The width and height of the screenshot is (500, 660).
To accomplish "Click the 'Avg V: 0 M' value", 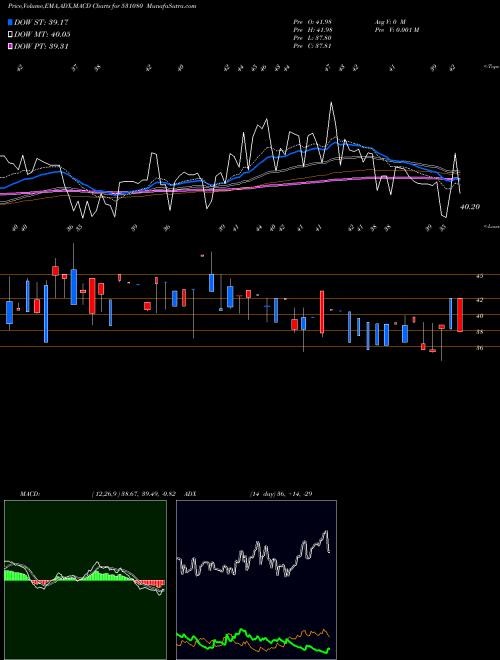I will 389,21.
